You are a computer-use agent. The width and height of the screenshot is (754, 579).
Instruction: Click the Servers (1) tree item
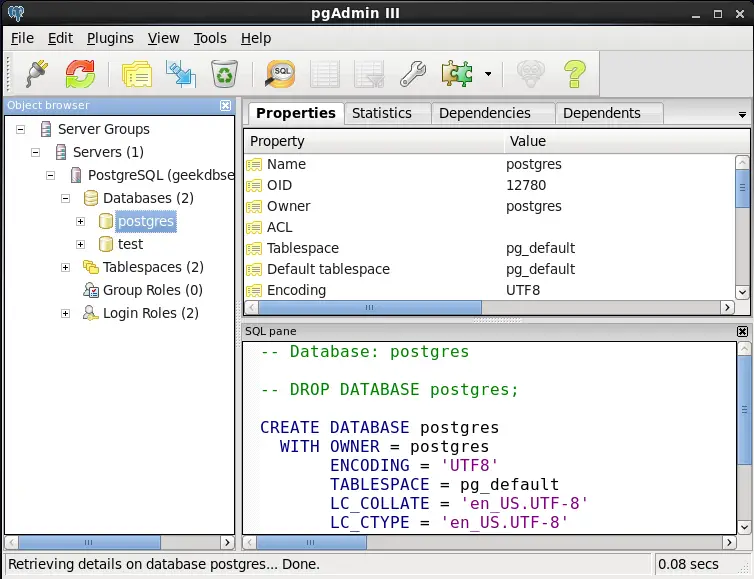click(108, 152)
